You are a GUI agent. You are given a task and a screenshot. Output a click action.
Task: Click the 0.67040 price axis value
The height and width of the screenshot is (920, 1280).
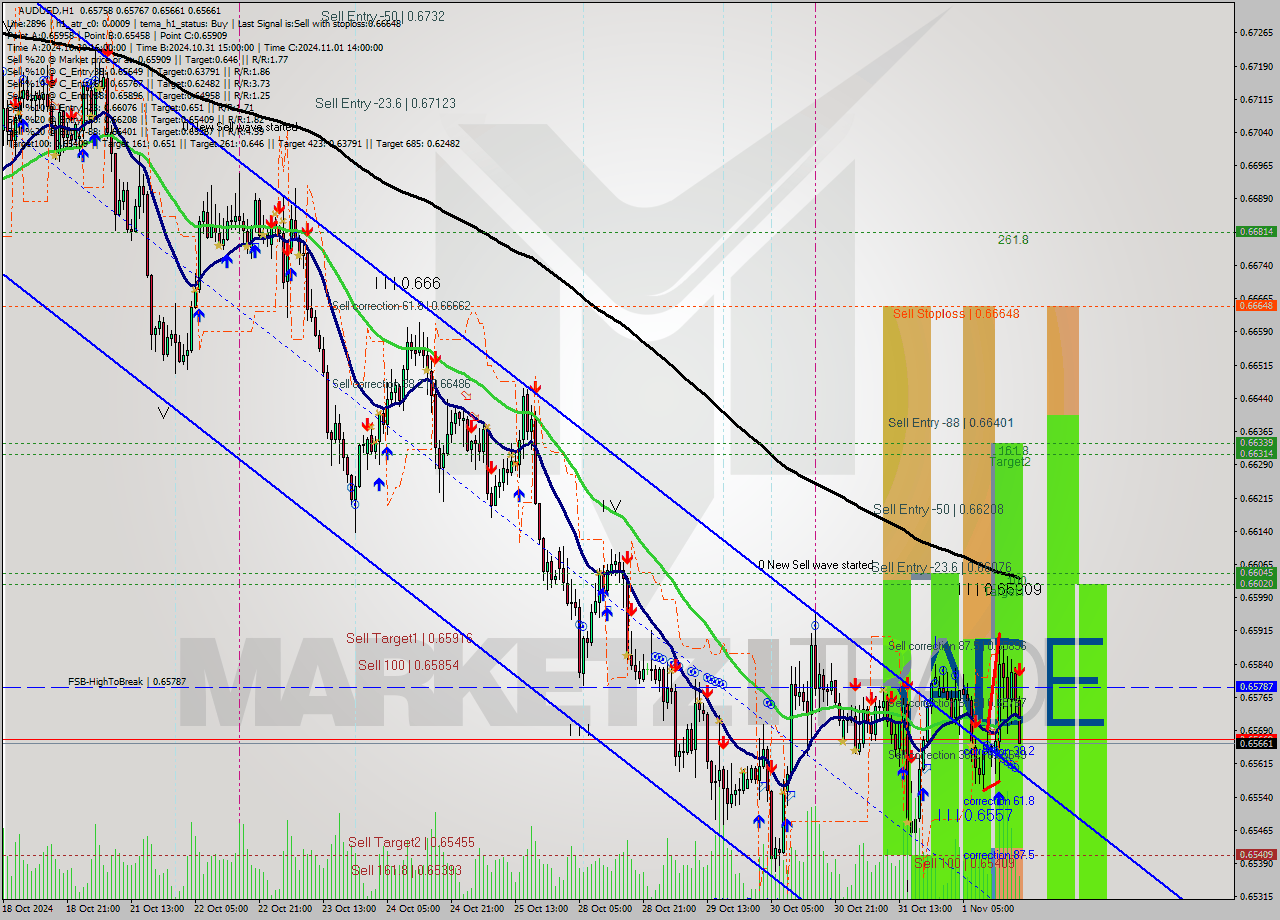point(1255,132)
